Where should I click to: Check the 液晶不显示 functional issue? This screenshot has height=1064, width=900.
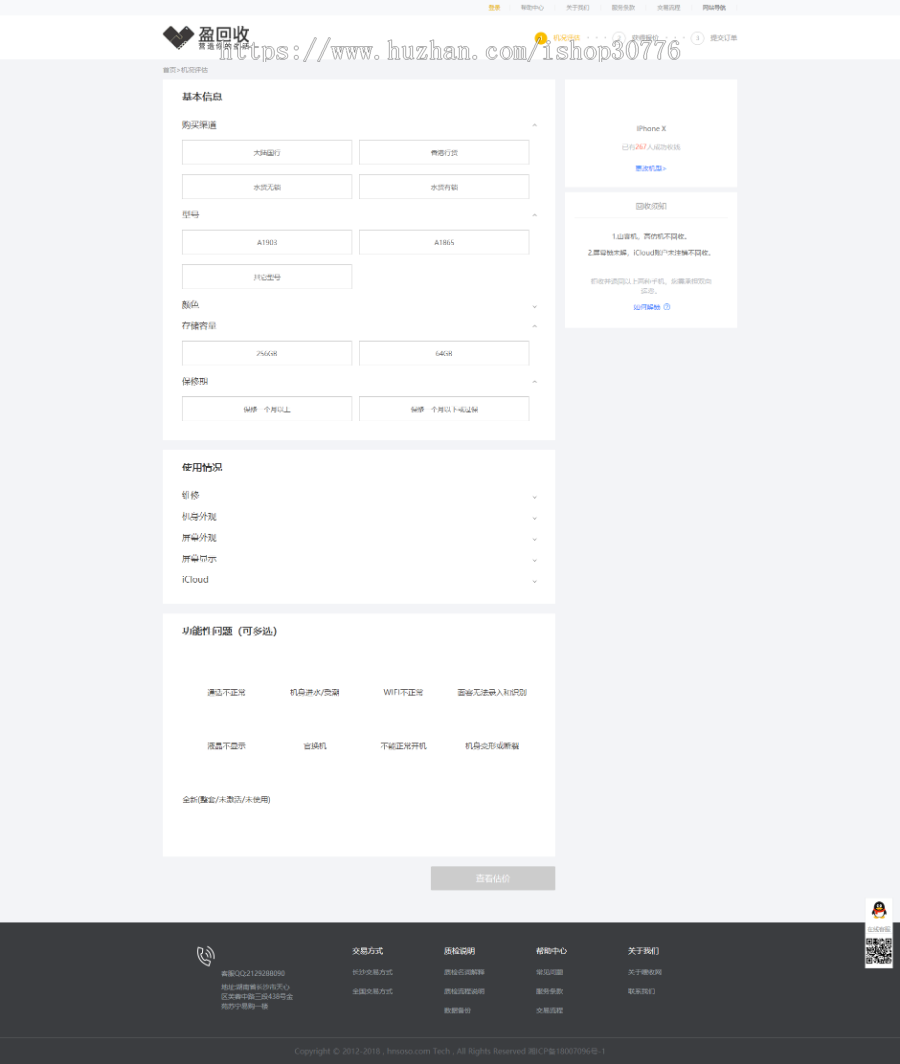226,746
